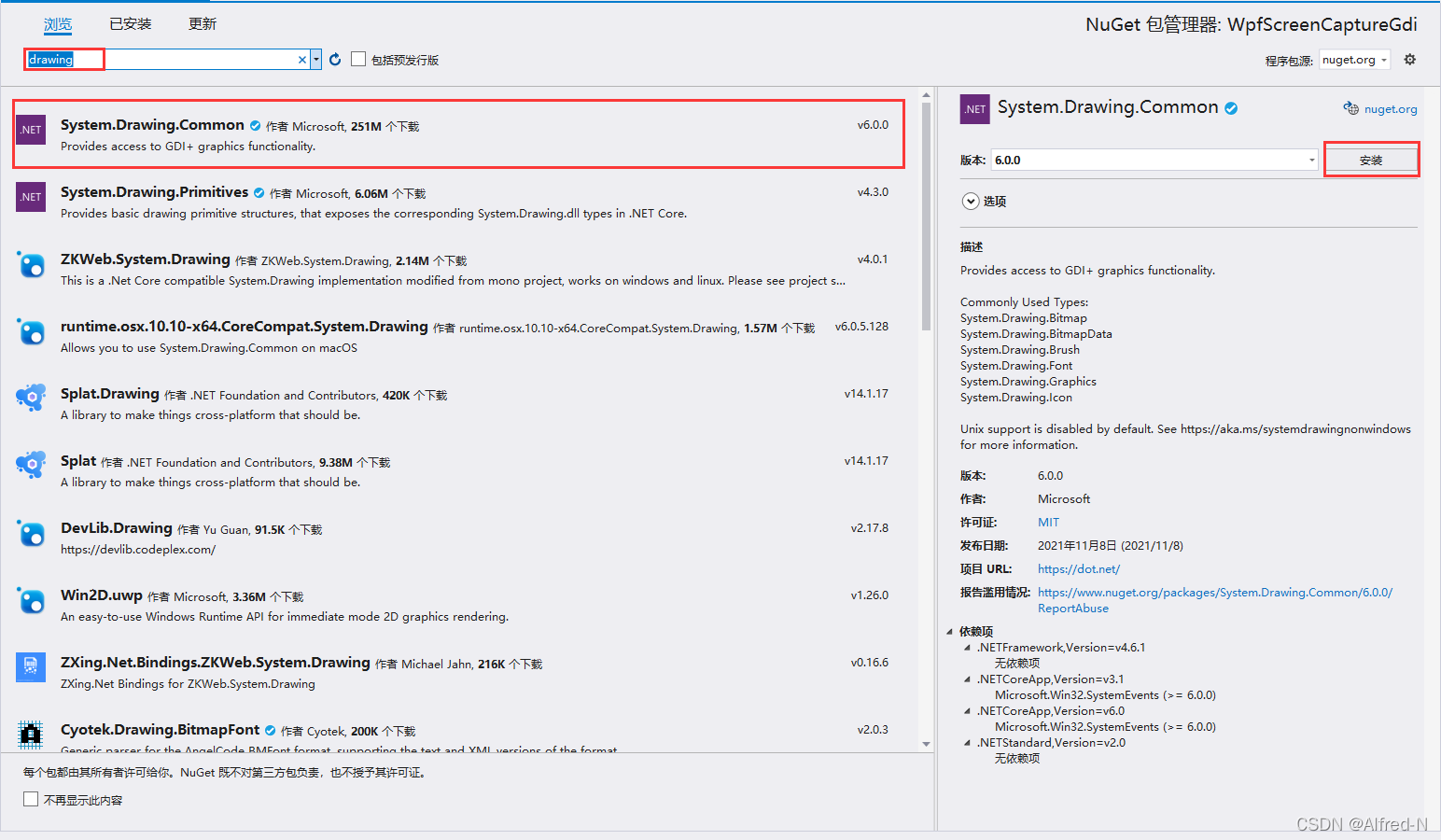
Task: Click the ZKWeb.System.Drawing package icon
Action: click(31, 264)
